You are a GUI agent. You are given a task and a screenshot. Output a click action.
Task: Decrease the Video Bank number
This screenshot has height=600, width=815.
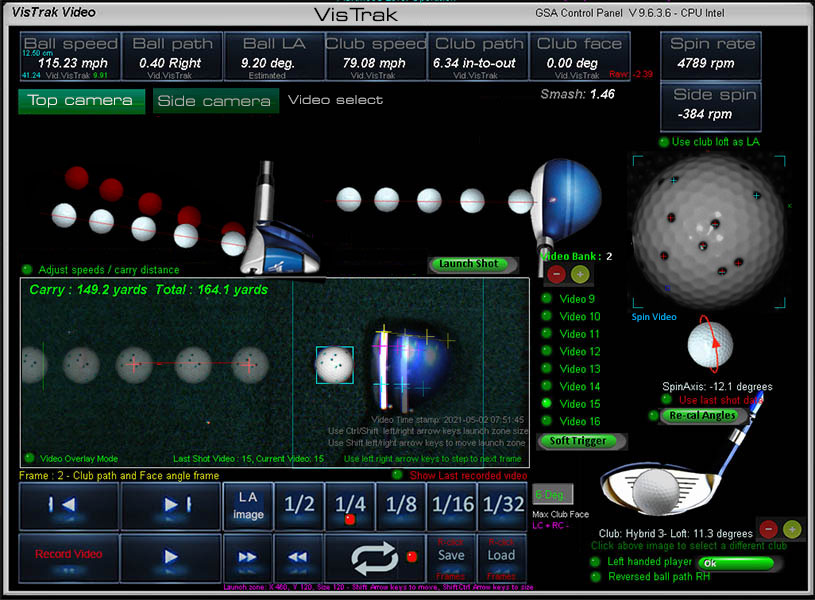tap(556, 274)
